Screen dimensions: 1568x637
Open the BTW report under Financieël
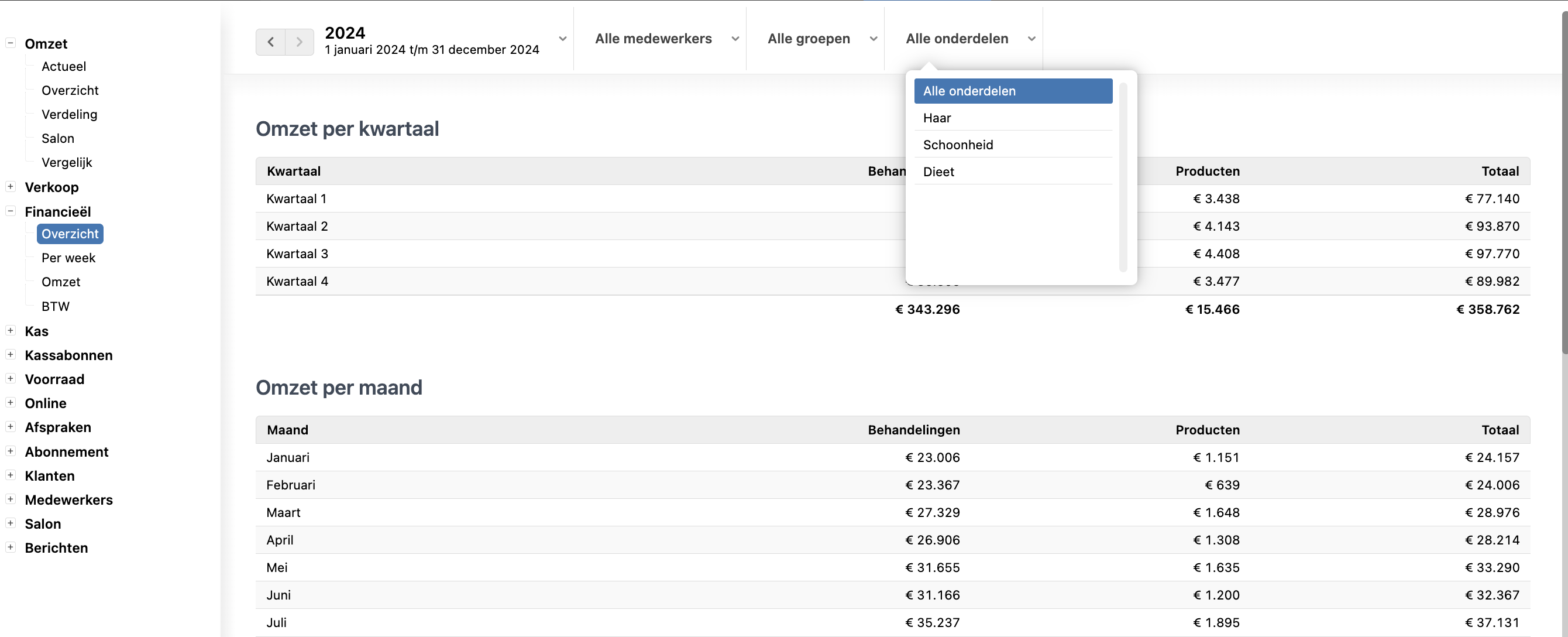(56, 306)
